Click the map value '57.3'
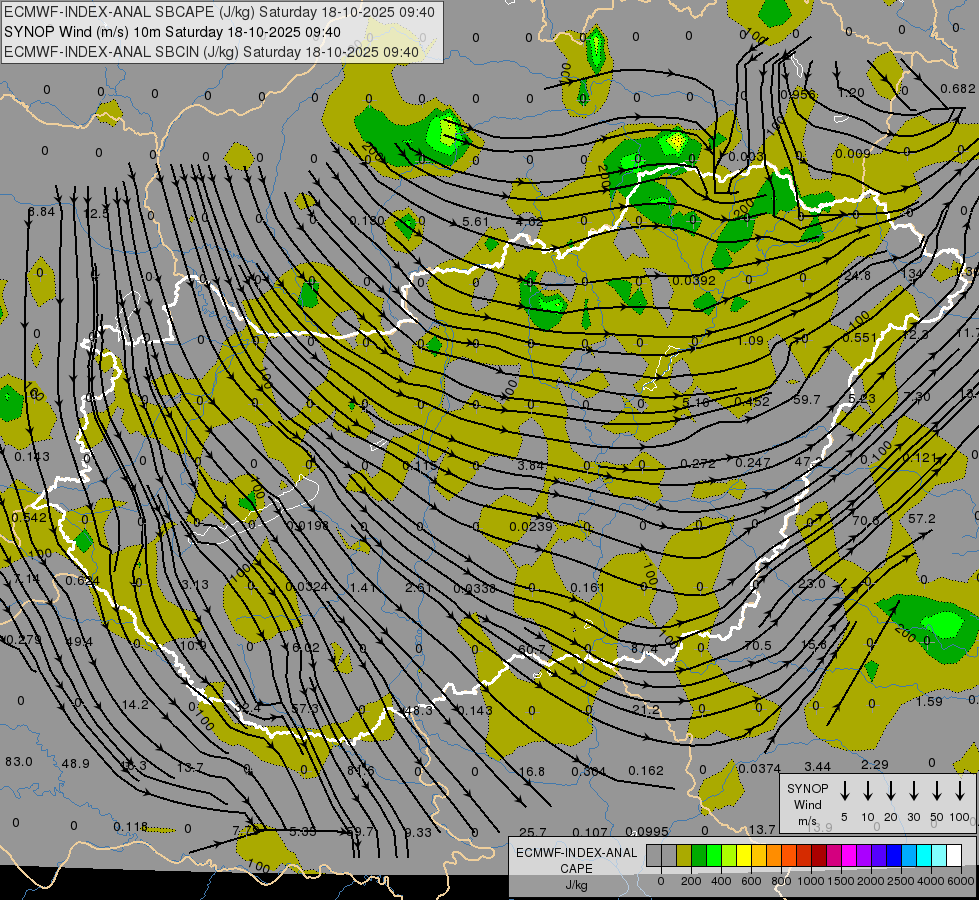The width and height of the screenshot is (979, 900). 305,709
